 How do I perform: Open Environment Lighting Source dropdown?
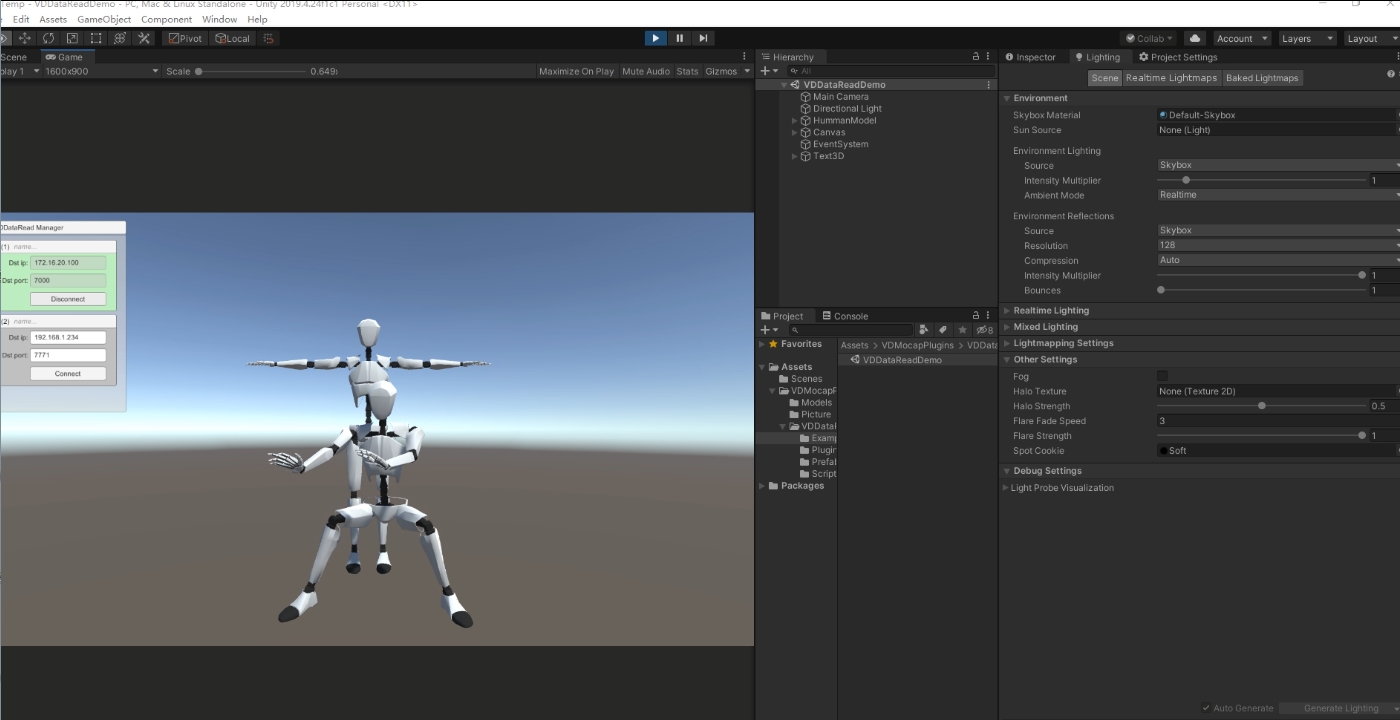pos(1279,165)
